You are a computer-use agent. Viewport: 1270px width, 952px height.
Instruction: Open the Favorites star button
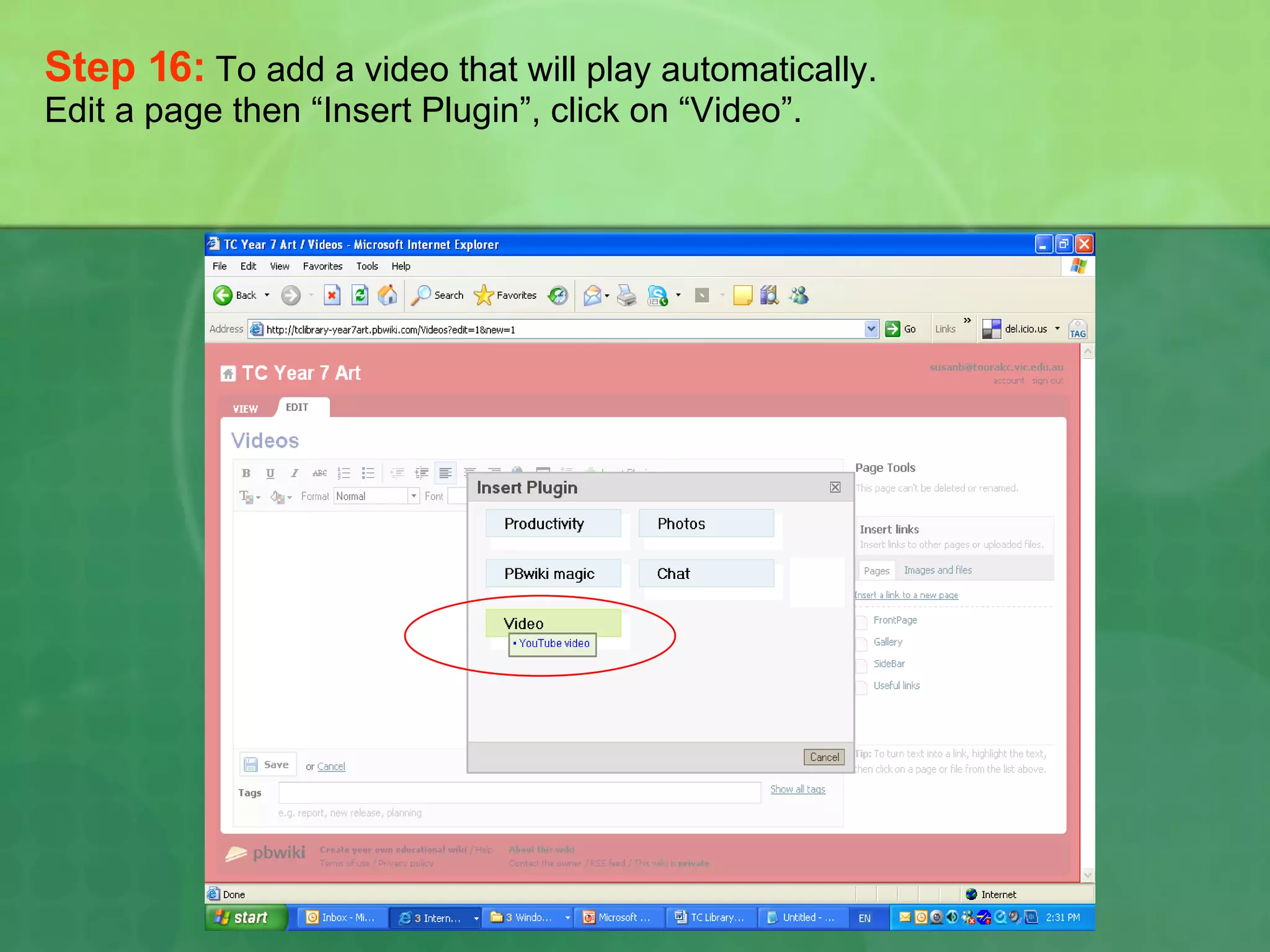[x=505, y=296]
